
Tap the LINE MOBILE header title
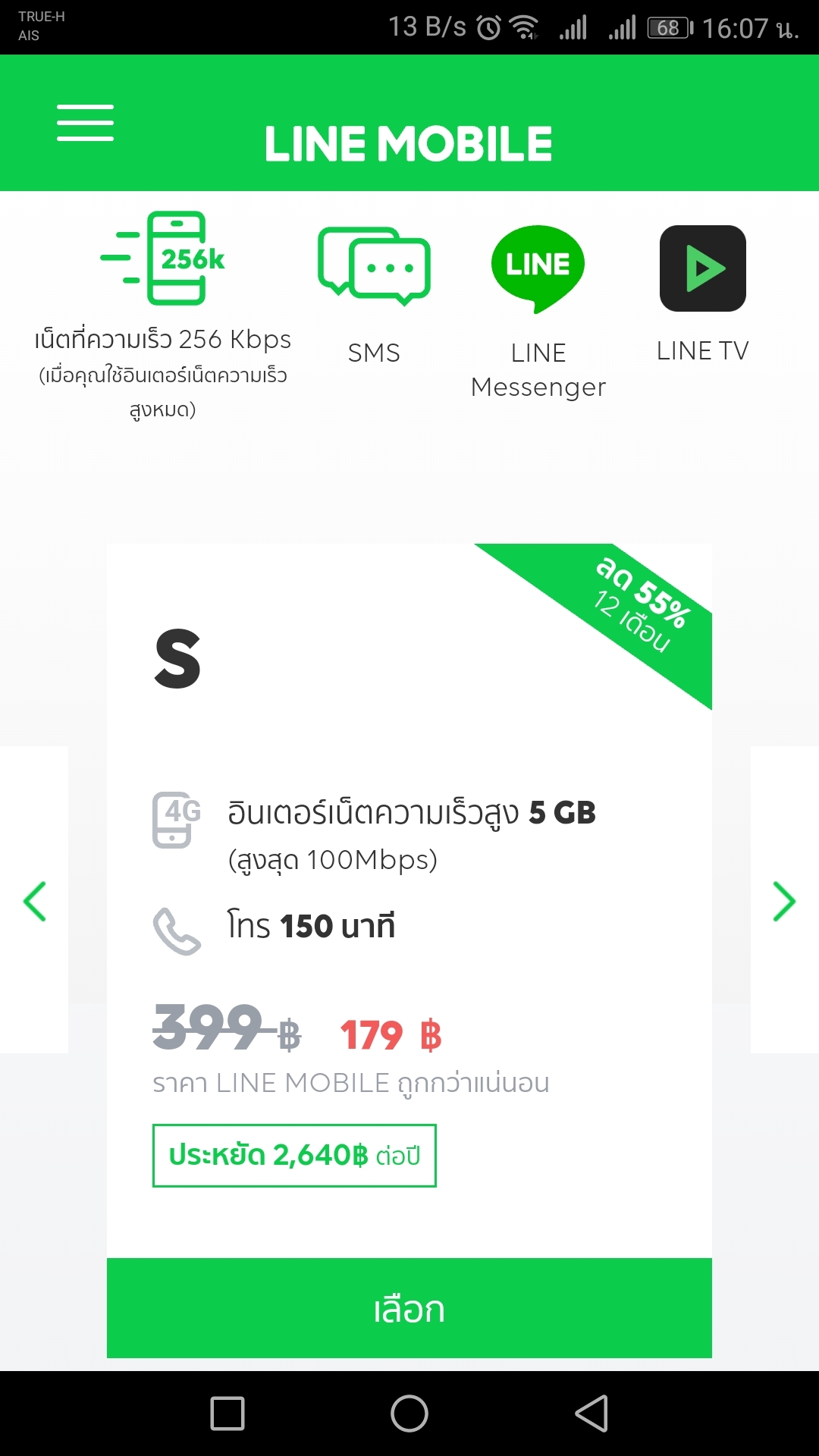coord(409,144)
